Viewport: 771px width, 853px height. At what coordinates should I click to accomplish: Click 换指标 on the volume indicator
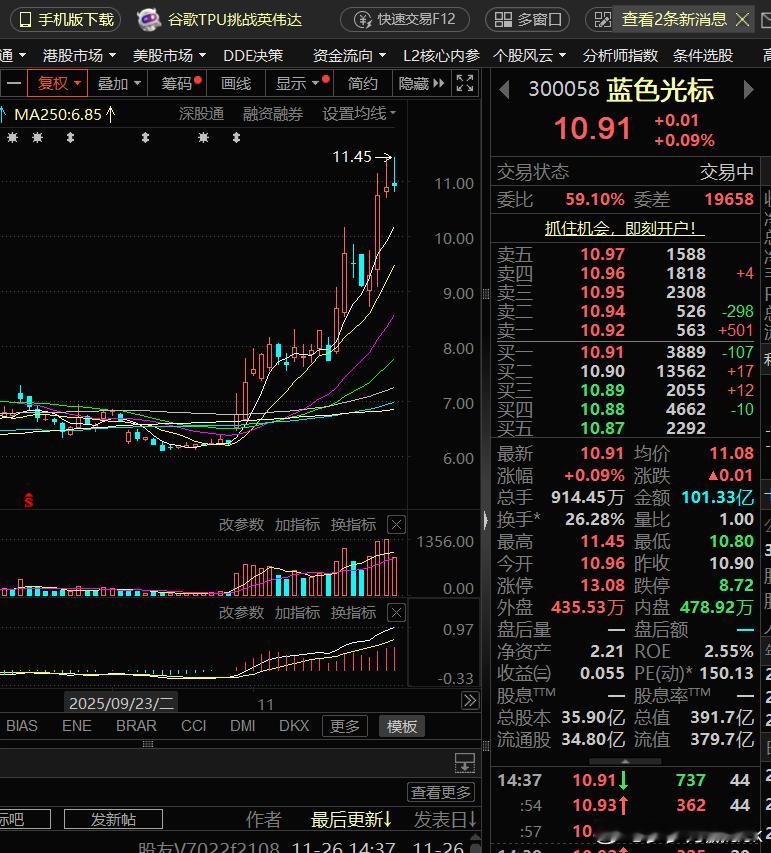pos(353,524)
